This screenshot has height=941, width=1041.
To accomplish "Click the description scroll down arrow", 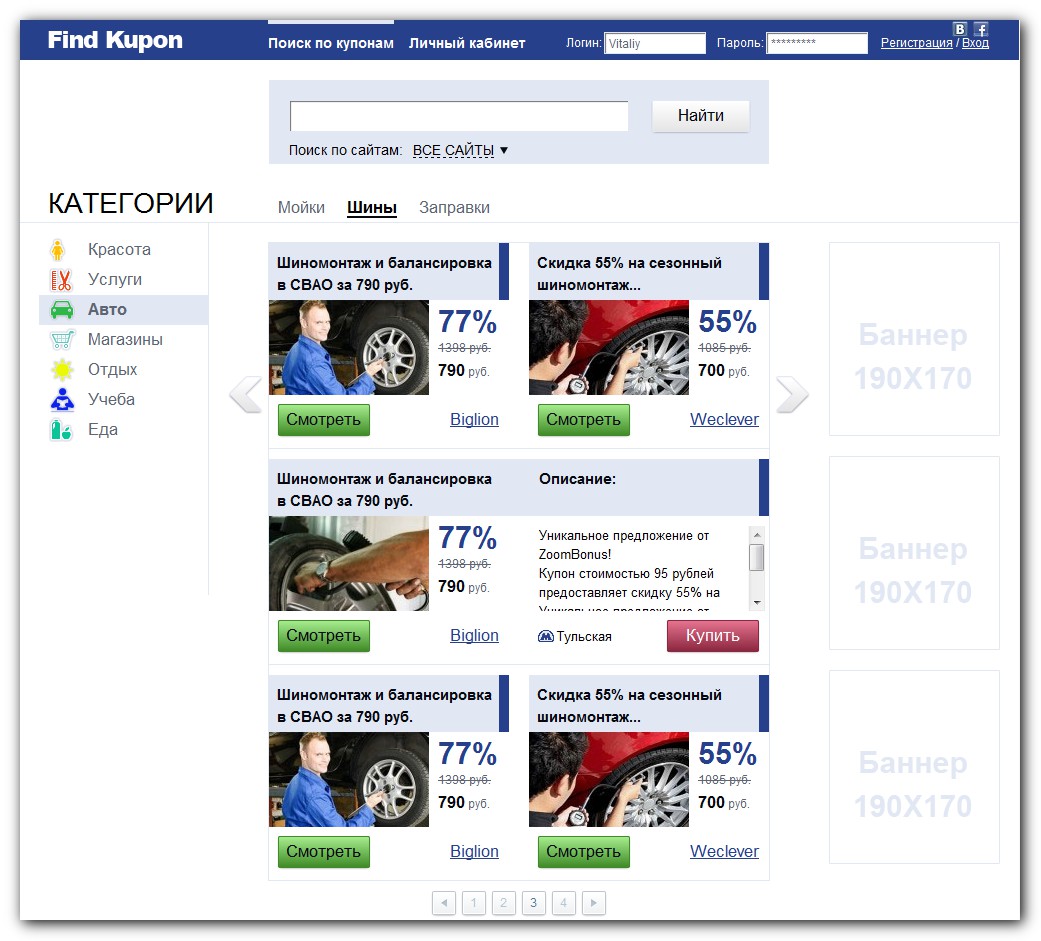I will [756, 602].
